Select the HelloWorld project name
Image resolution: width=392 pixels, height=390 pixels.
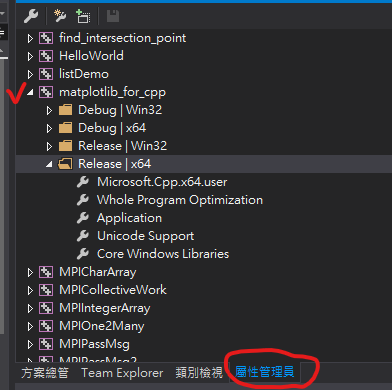(91, 56)
